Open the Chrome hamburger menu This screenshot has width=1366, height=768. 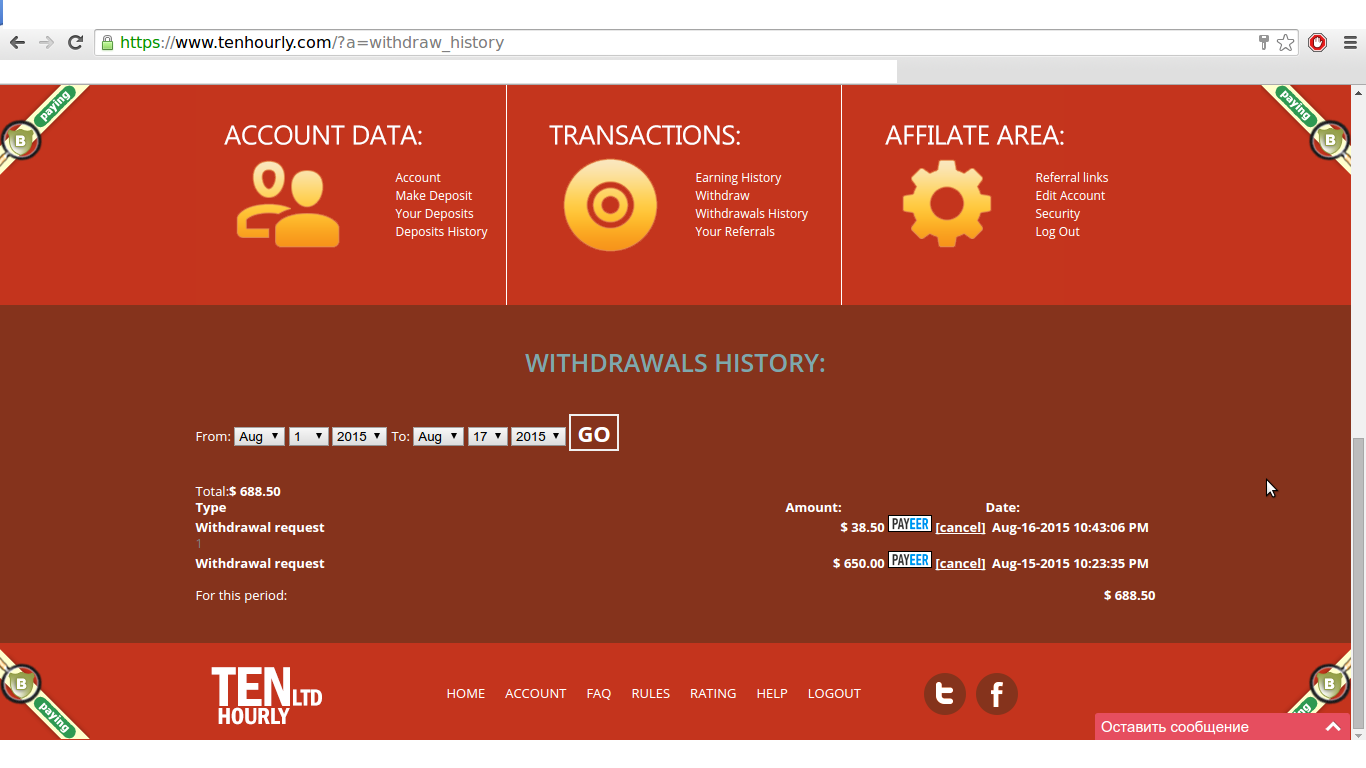click(1349, 42)
